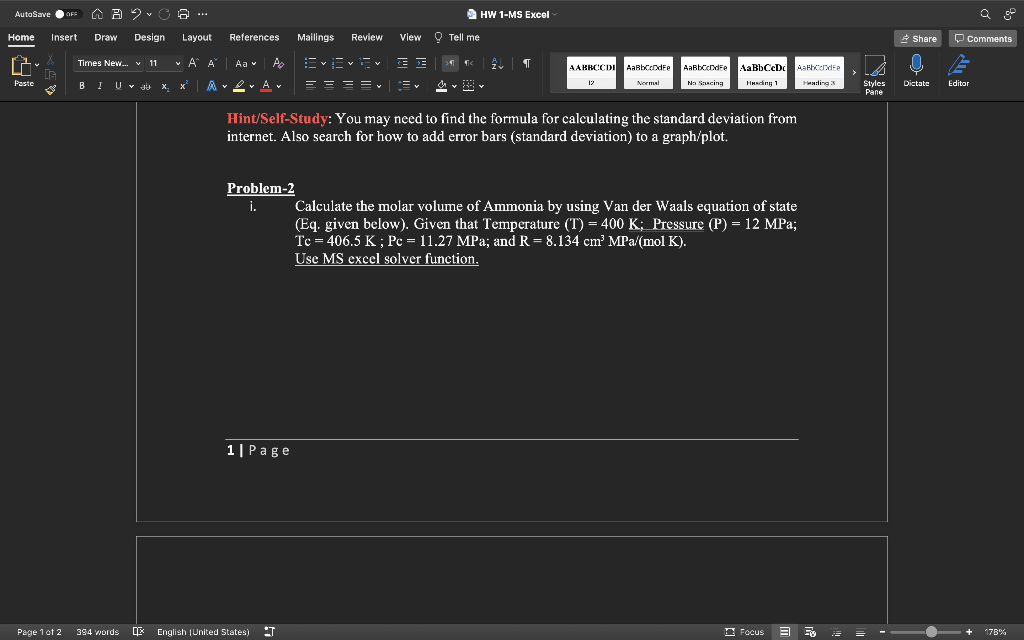Viewport: 1024px width, 640px height.
Task: Start Dictate with the microphone
Action: point(916,70)
